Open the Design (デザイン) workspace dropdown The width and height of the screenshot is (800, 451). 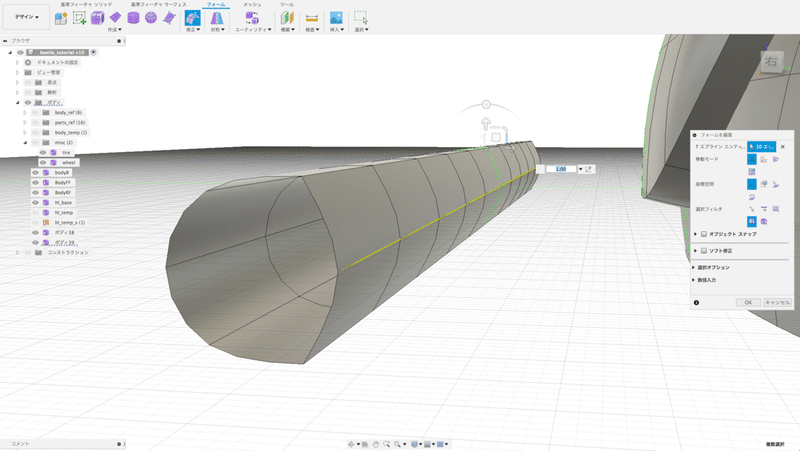[x=27, y=17]
